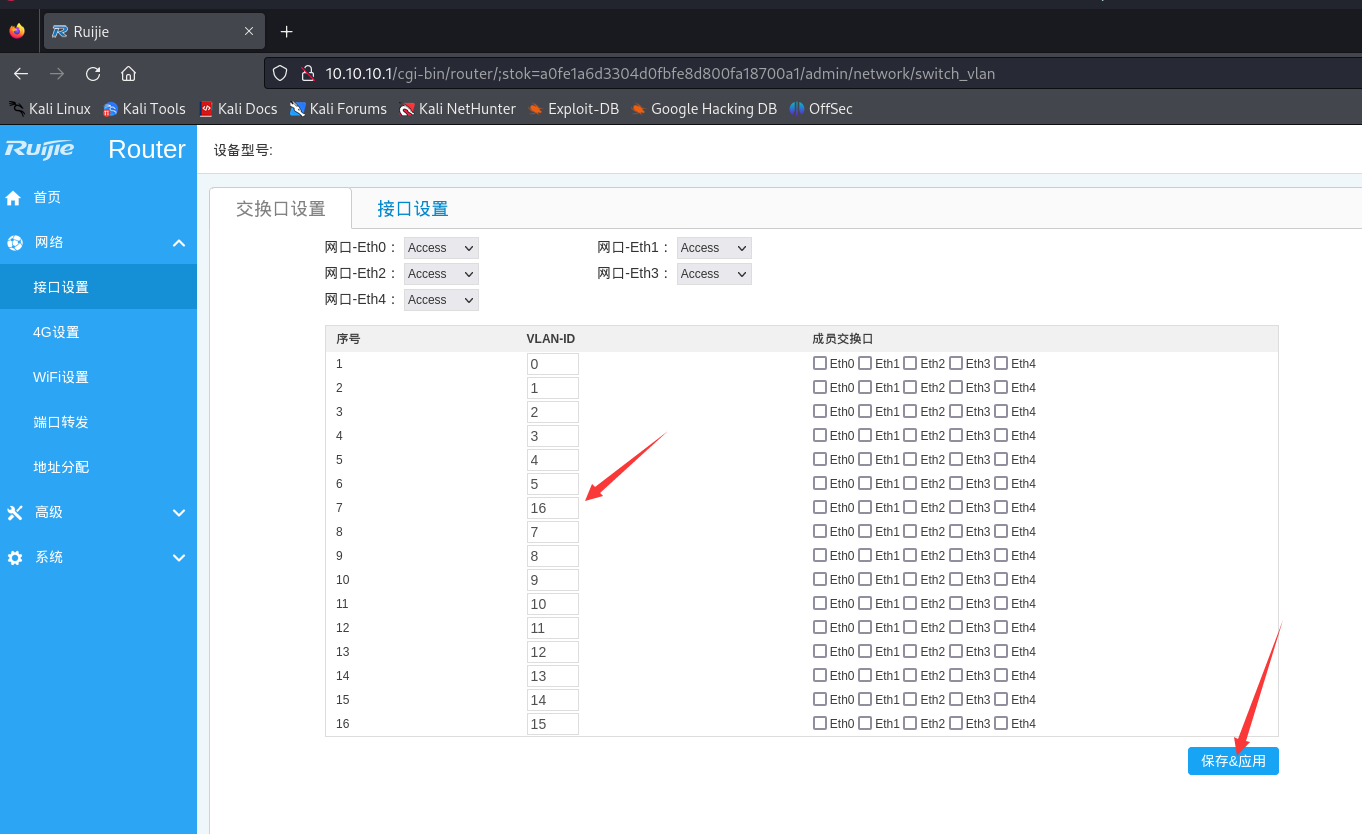
Task: Click the VLAN-ID field in row 16
Action: [553, 724]
